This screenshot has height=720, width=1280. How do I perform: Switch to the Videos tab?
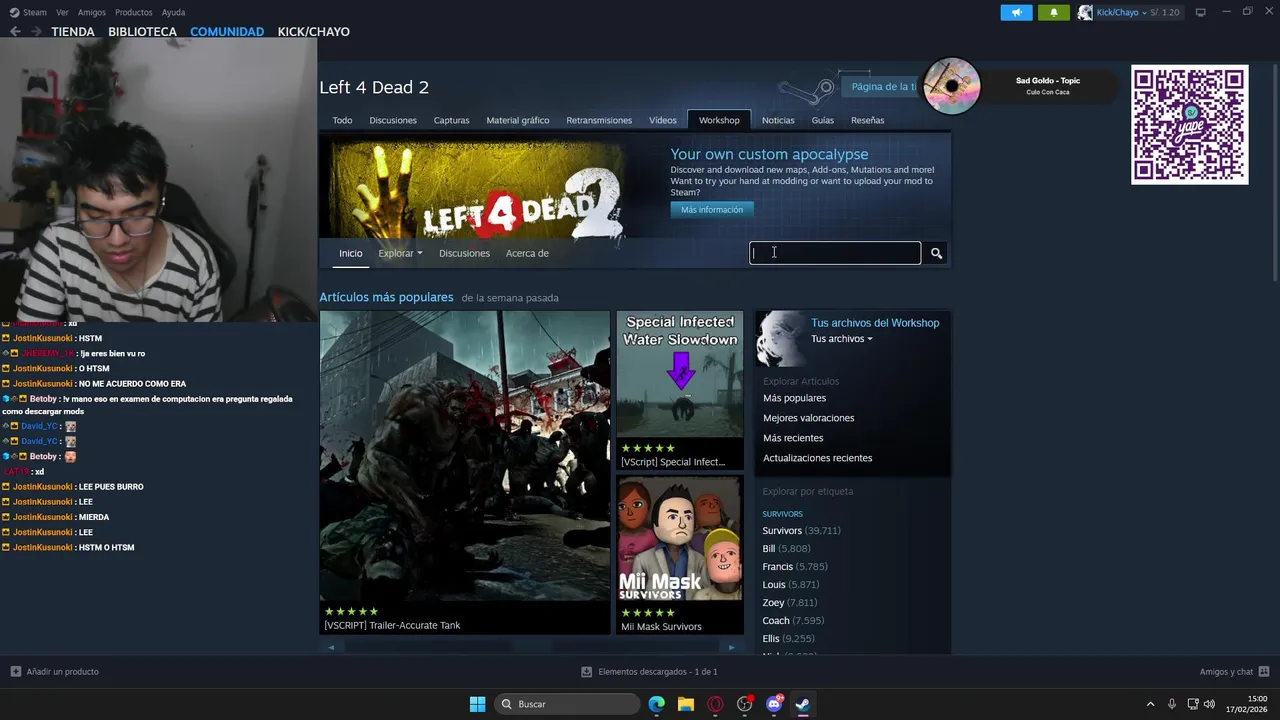[663, 120]
